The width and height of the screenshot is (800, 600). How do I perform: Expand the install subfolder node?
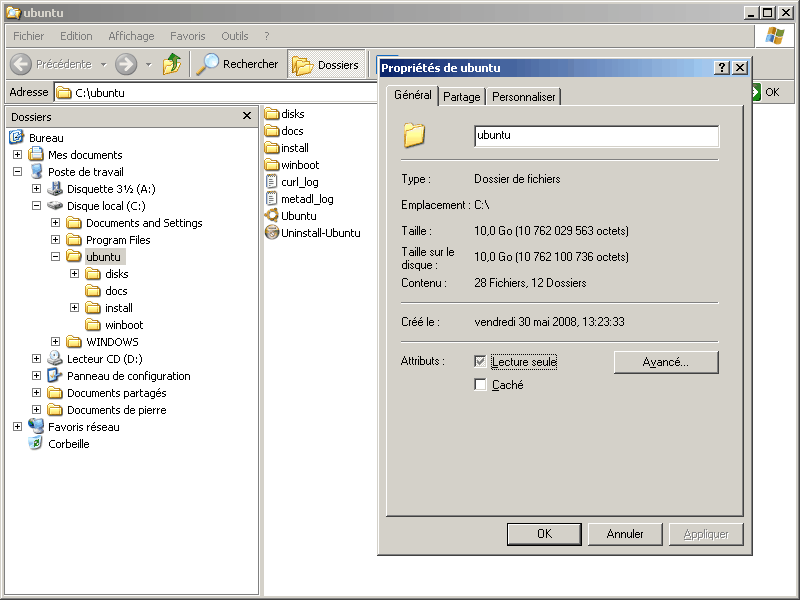[x=74, y=308]
